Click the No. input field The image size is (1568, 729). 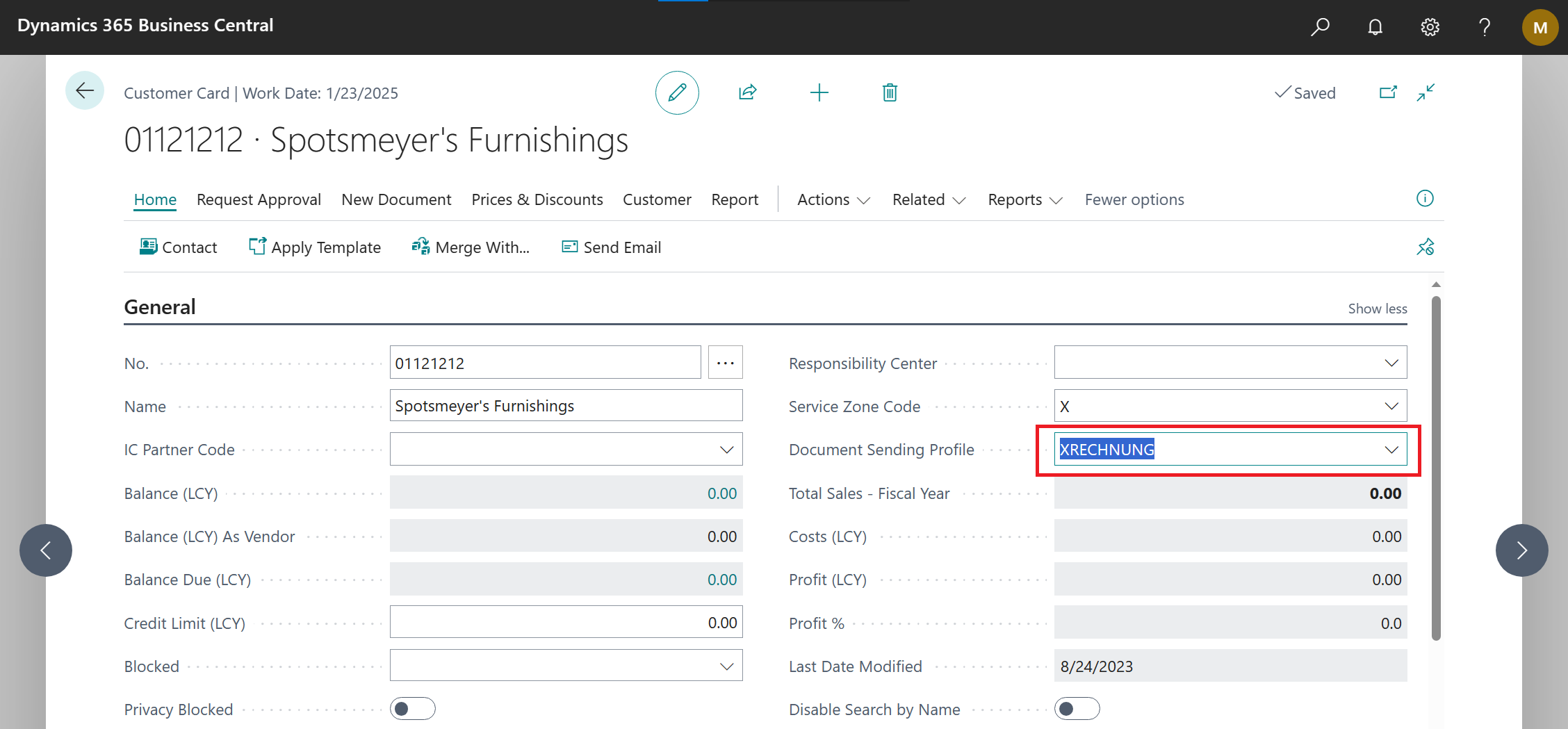coord(545,363)
